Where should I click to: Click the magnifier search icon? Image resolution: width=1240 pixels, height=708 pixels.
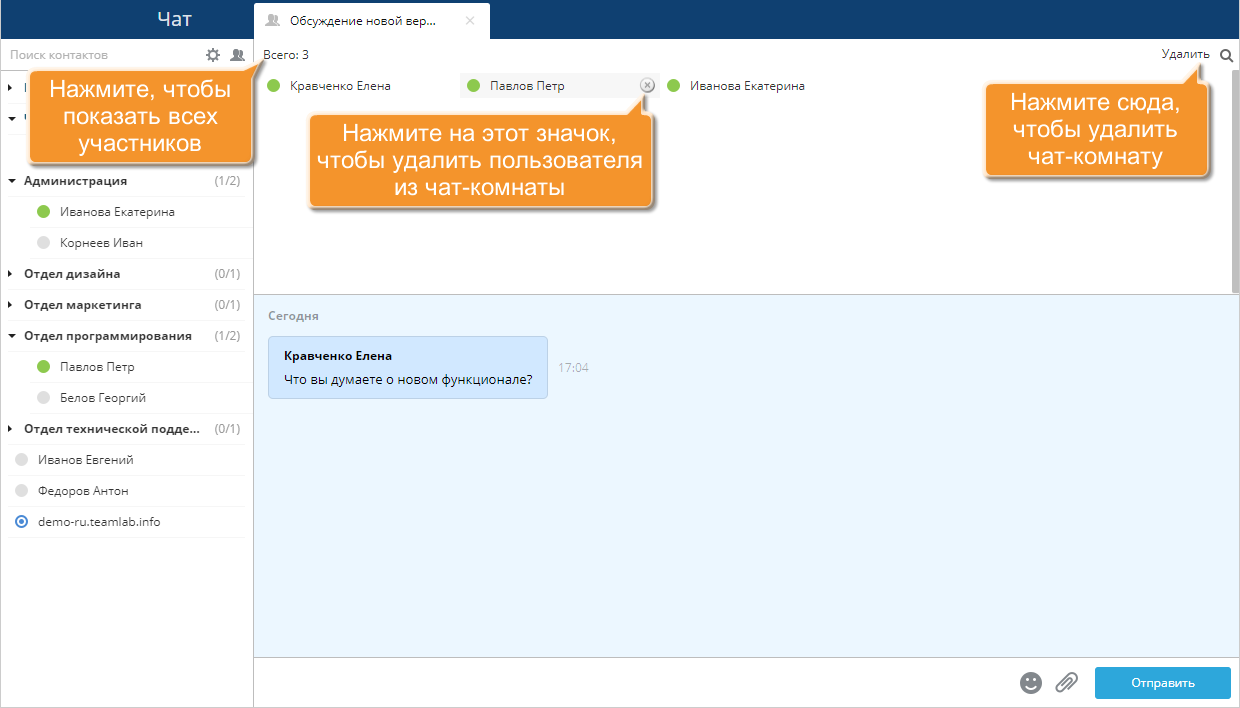pyautogui.click(x=1226, y=55)
